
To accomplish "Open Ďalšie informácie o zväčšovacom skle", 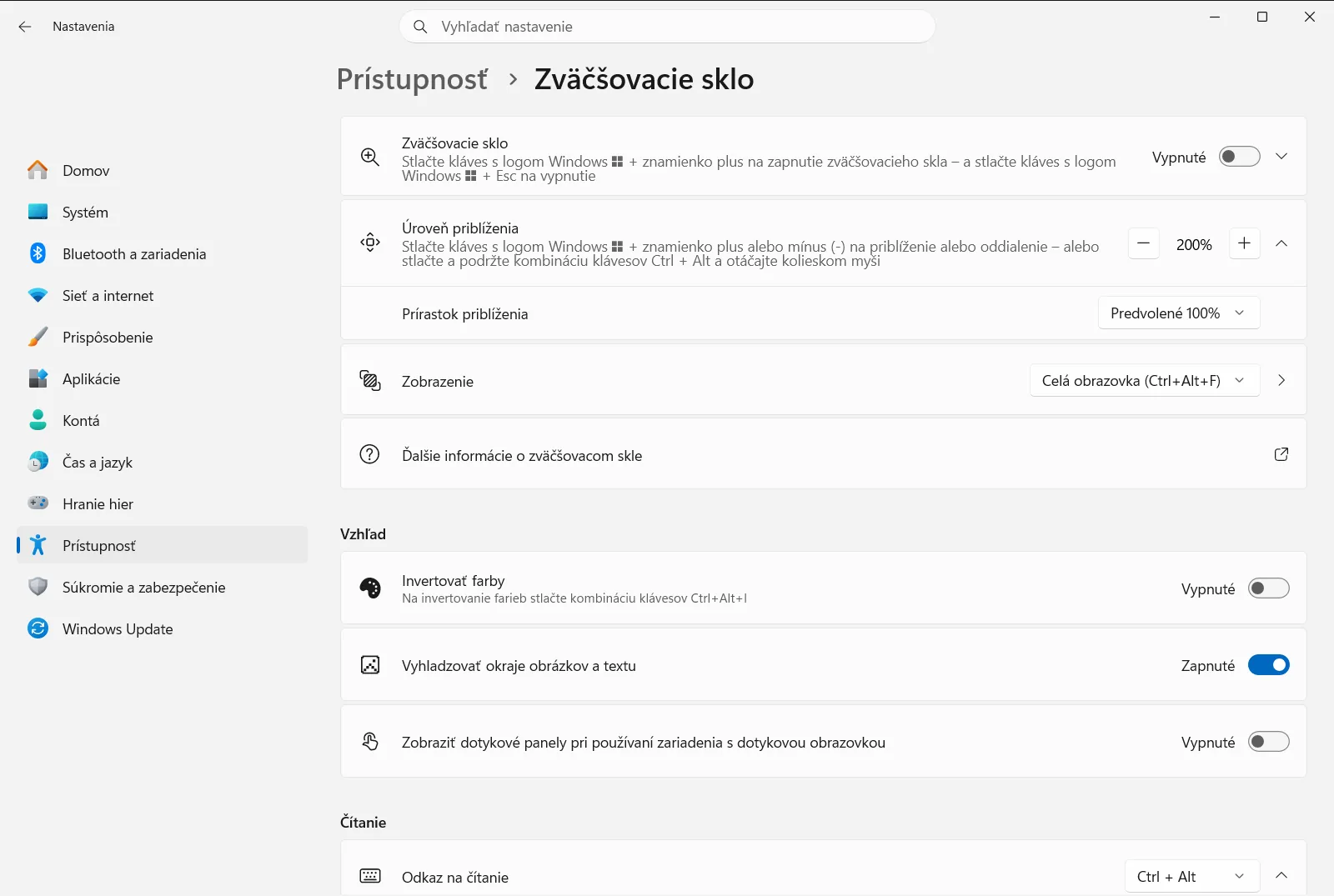I will pyautogui.click(x=824, y=454).
